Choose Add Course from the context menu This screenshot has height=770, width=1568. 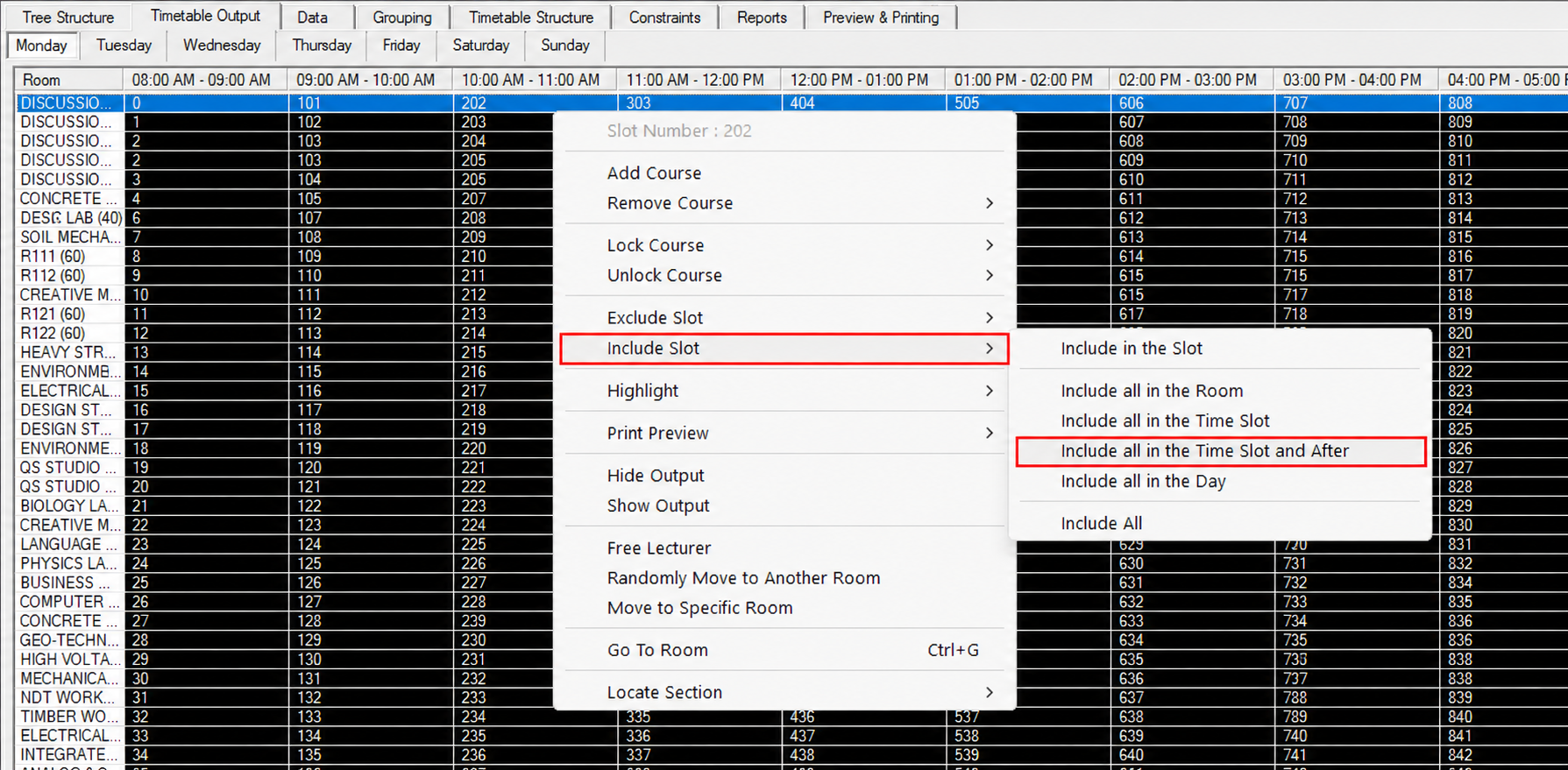pyautogui.click(x=784, y=173)
